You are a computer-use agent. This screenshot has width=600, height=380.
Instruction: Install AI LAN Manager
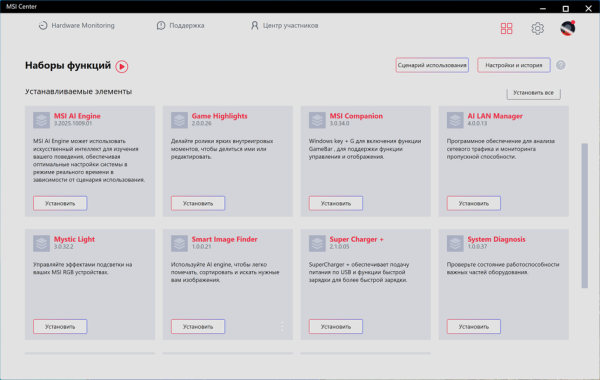(474, 203)
